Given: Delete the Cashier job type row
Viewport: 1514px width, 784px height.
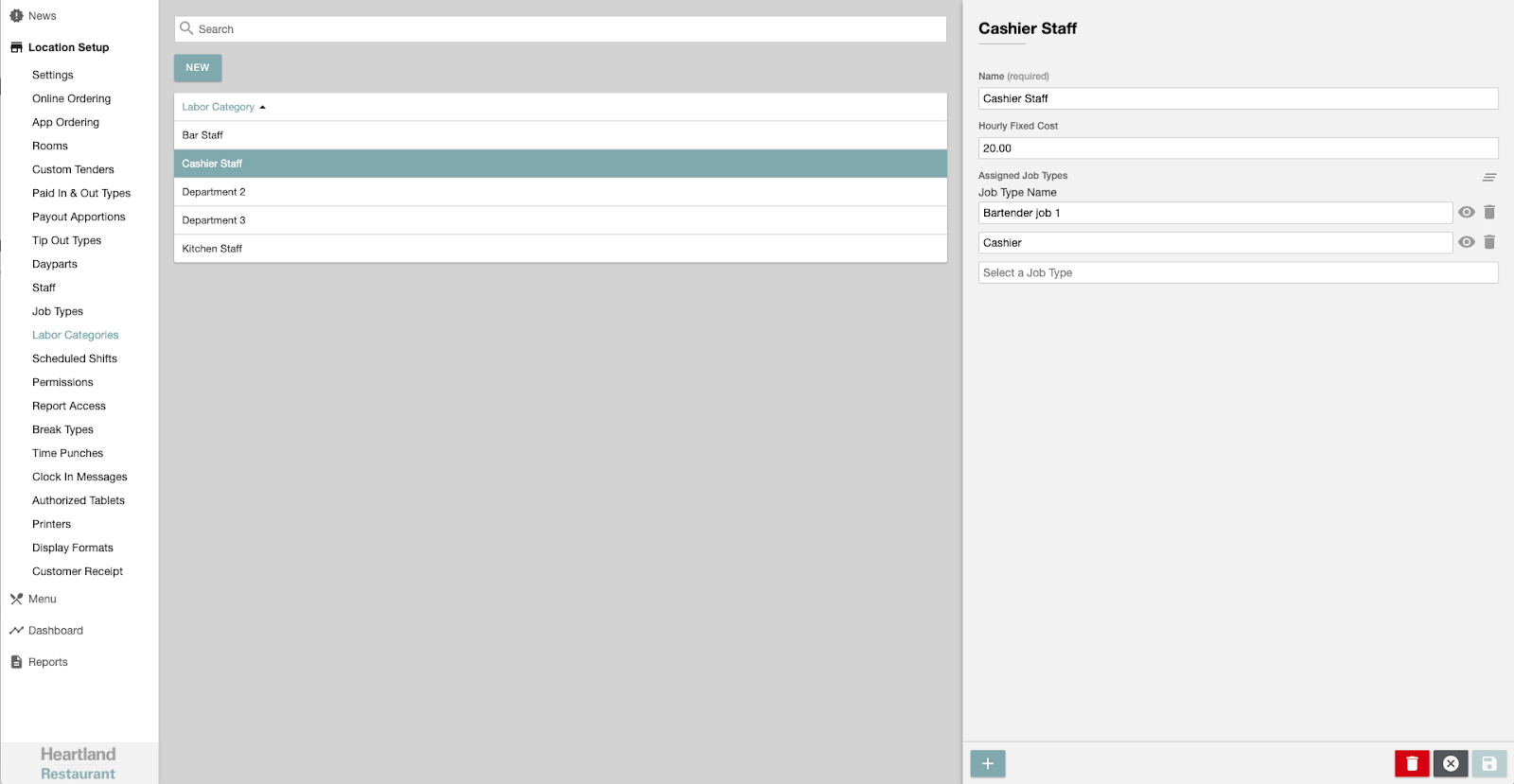Looking at the screenshot, I should 1489,242.
